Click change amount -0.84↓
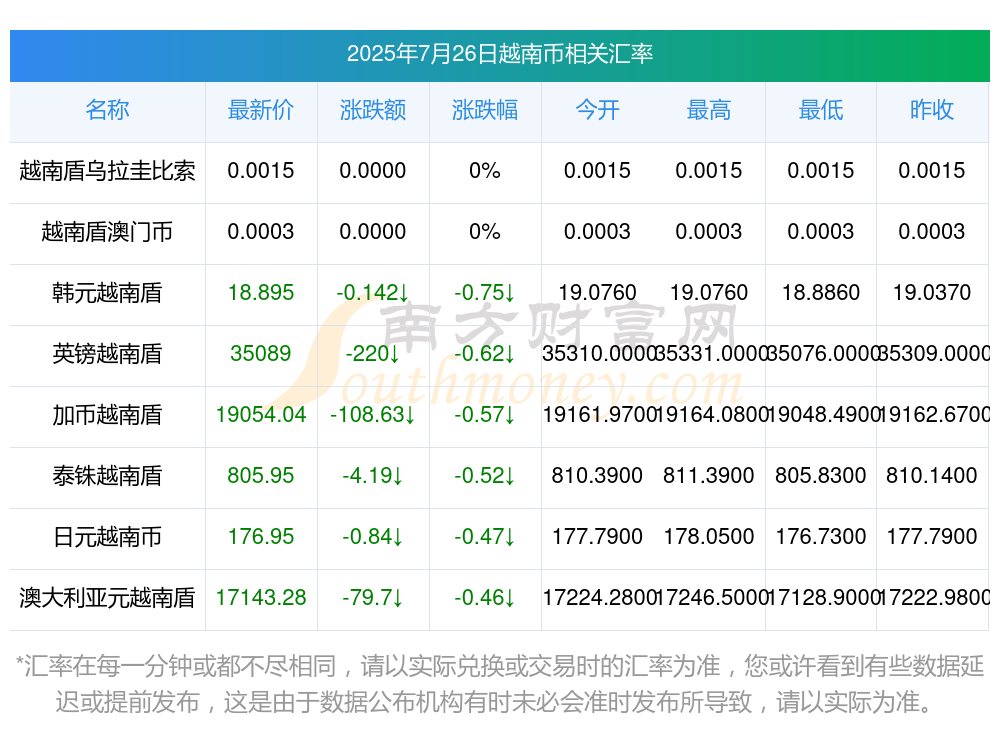 coord(372,537)
